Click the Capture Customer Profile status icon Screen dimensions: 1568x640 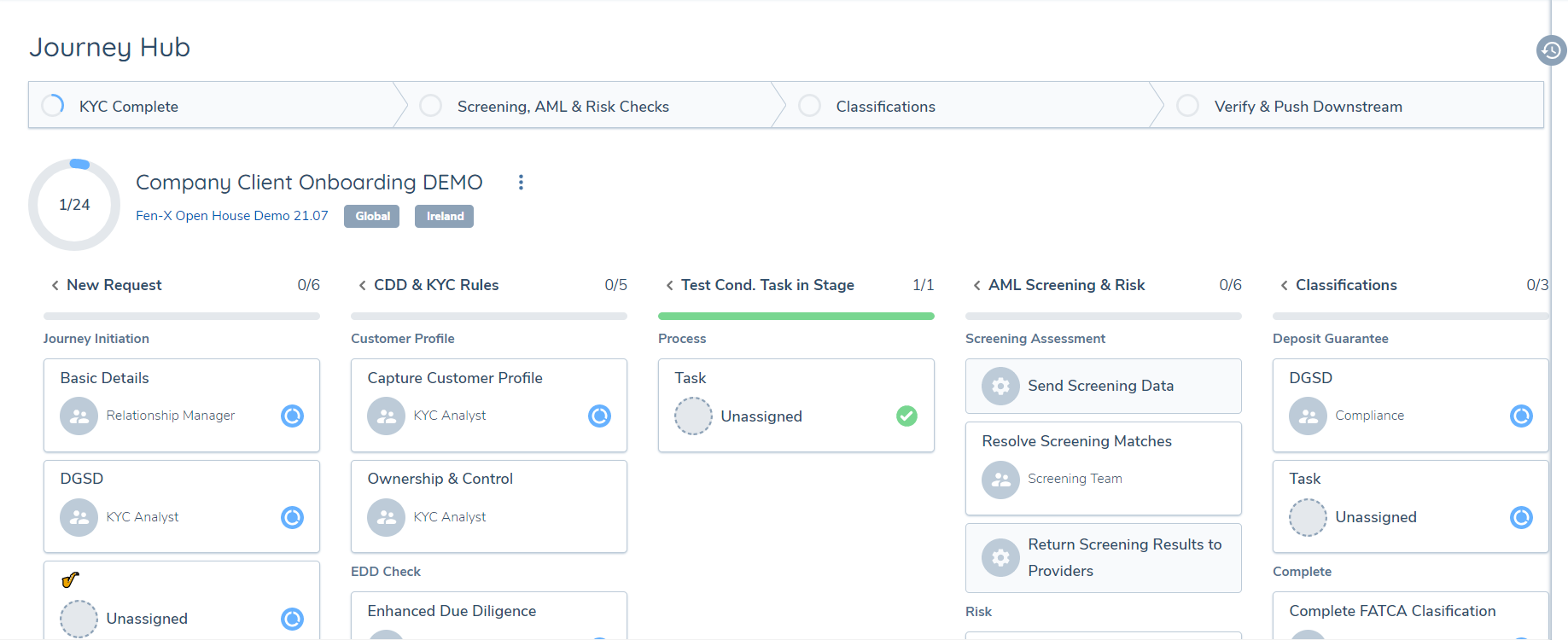tap(599, 416)
